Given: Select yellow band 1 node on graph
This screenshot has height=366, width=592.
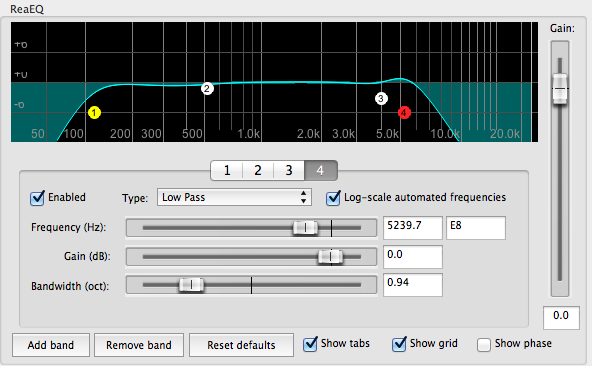Looking at the screenshot, I should 94,113.
